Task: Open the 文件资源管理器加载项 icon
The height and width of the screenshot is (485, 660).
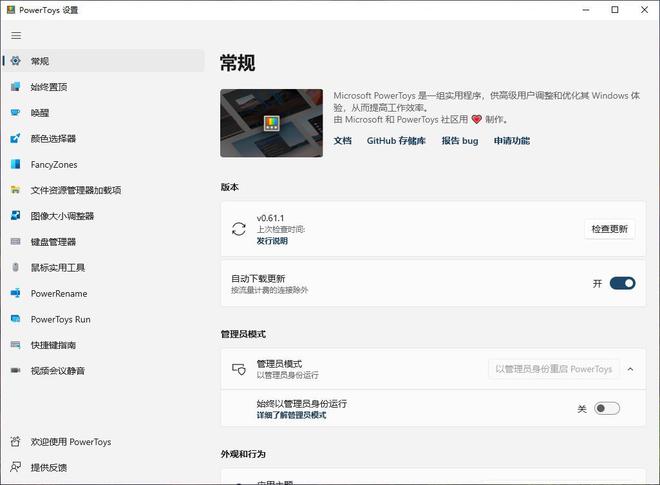Action: 16,190
